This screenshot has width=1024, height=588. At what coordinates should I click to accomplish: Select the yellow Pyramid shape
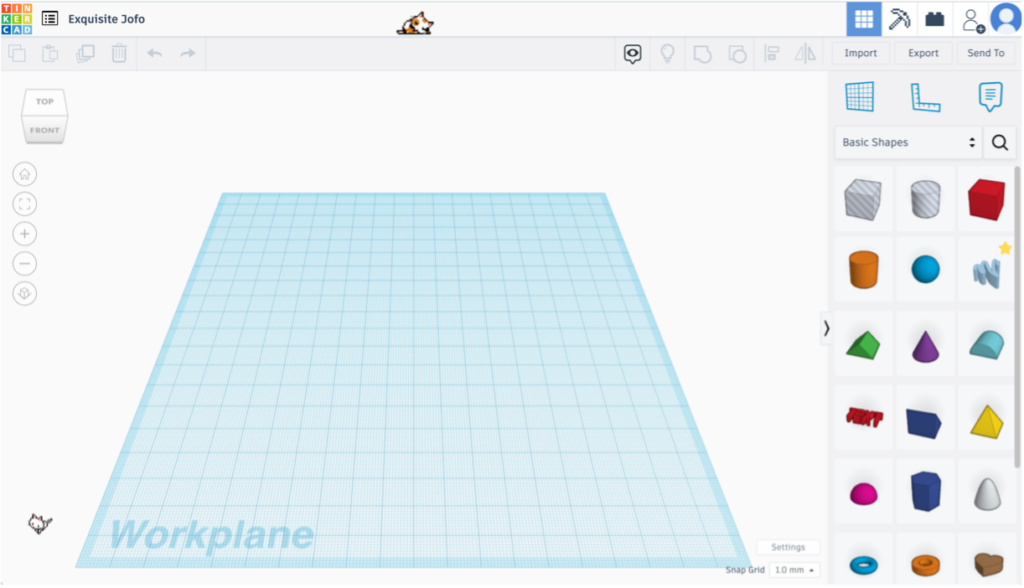tap(987, 422)
